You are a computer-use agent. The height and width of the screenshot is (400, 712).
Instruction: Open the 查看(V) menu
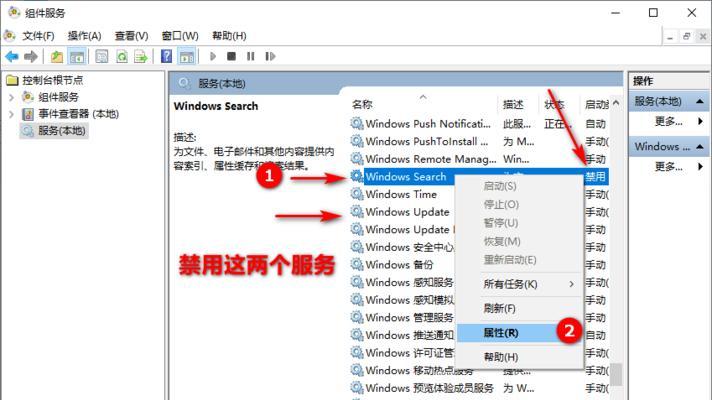pos(131,36)
